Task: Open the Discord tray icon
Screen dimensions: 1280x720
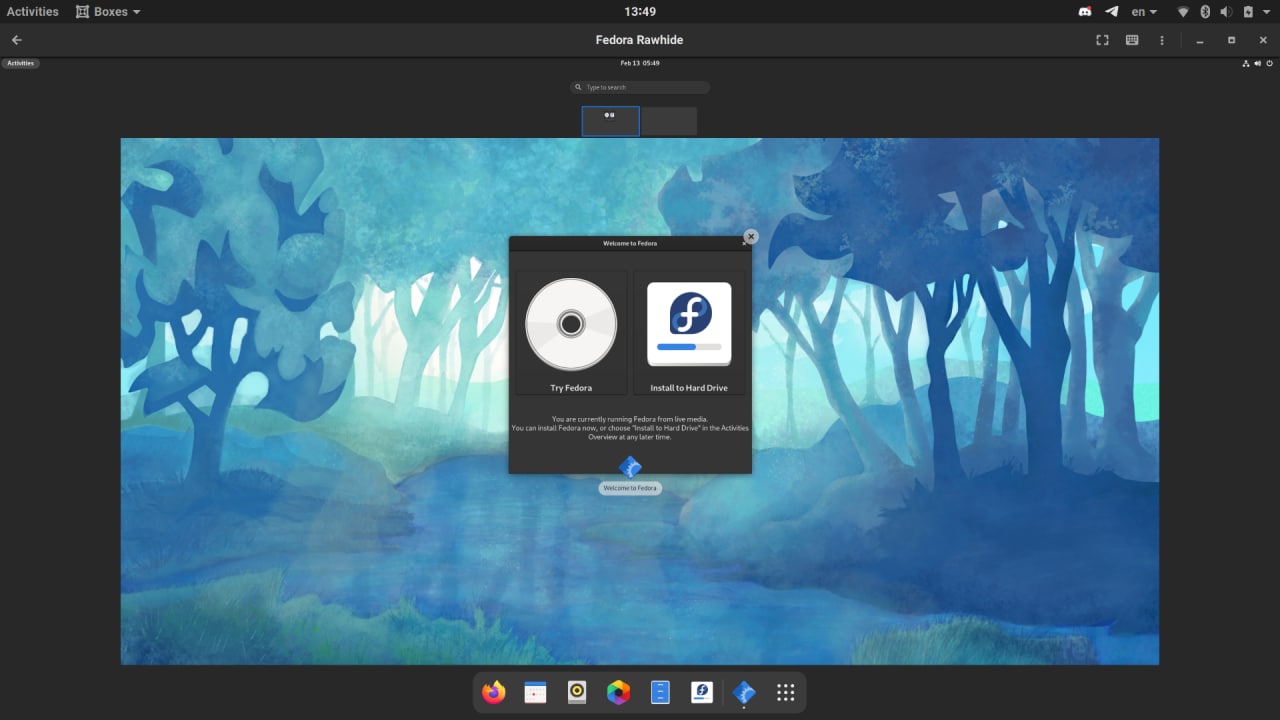Action: [1086, 12]
